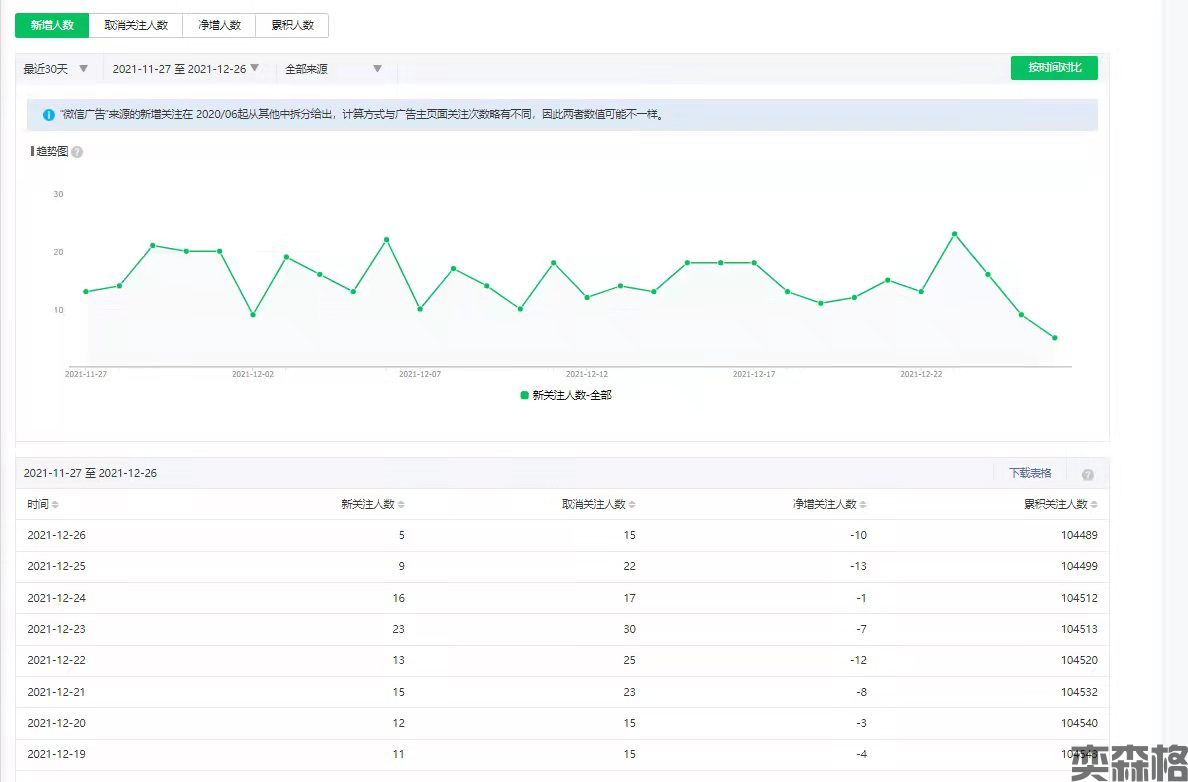
Task: Switch to the 净增人数 tab
Action: point(219,25)
